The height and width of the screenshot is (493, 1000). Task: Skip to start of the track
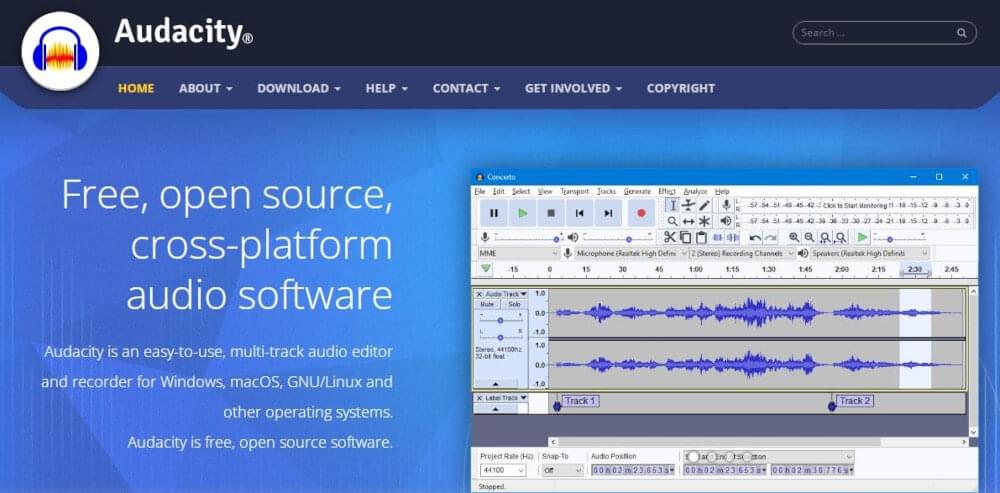click(580, 213)
